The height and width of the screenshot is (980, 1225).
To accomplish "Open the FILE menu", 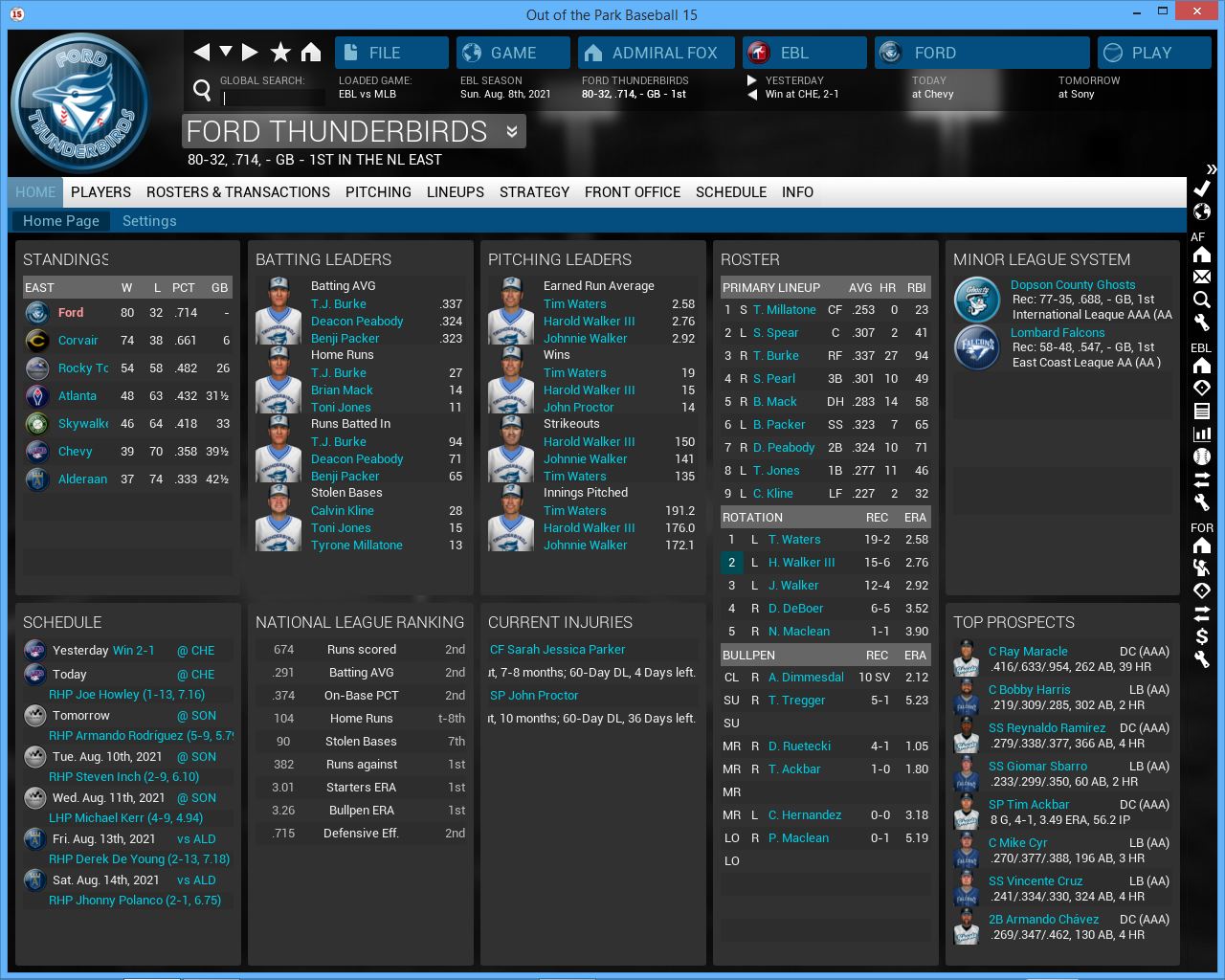I will (391, 53).
